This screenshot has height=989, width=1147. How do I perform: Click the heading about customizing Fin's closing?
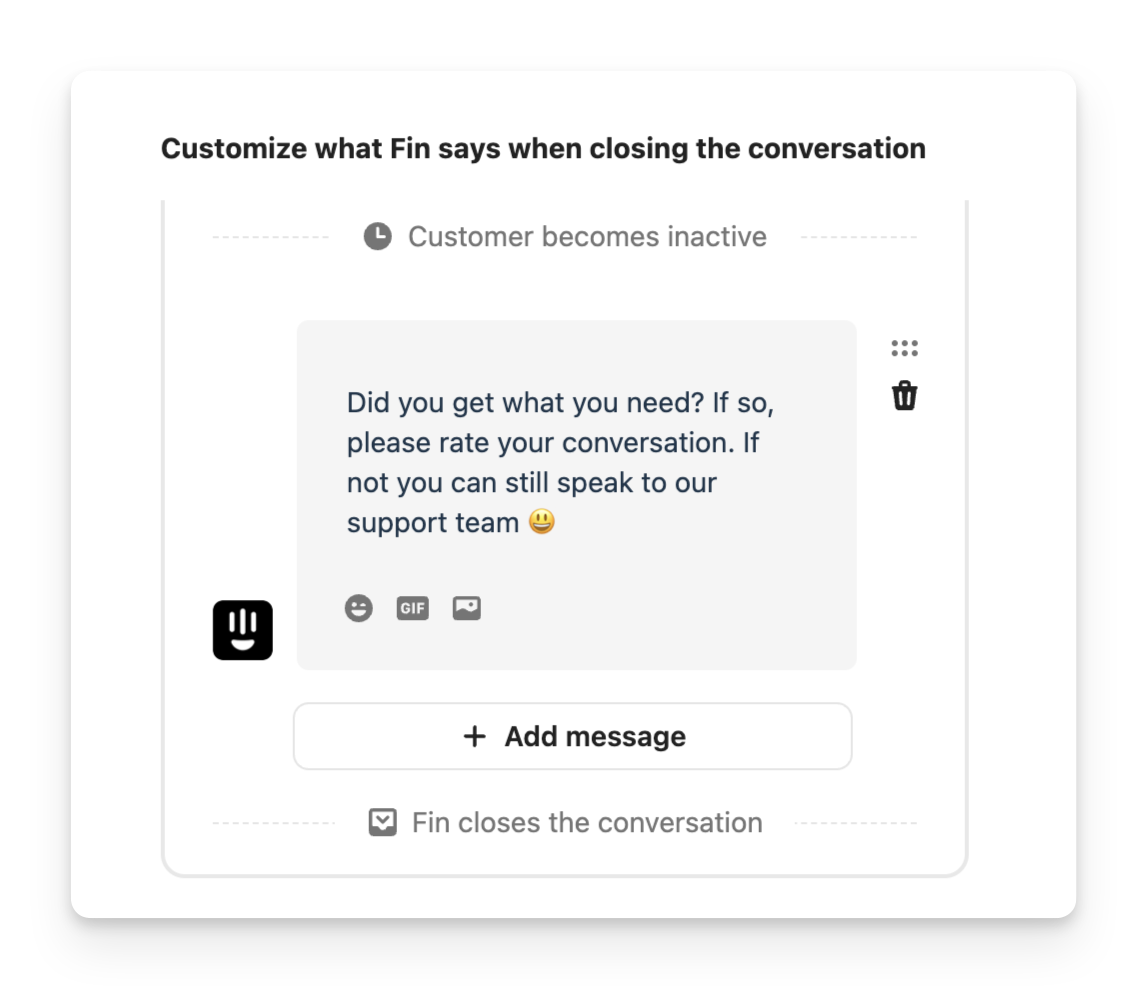coord(543,149)
